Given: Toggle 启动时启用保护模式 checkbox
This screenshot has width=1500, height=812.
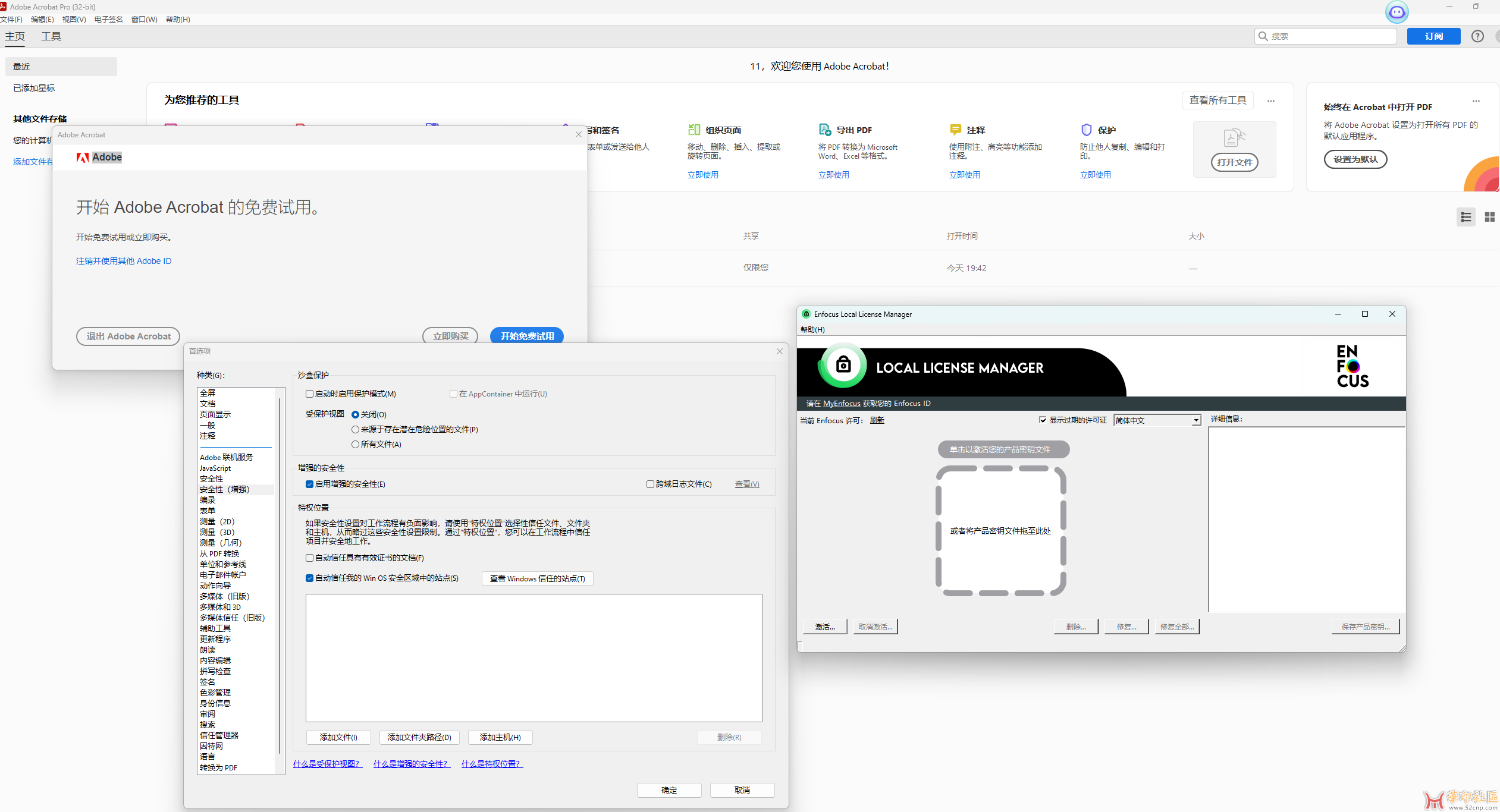Looking at the screenshot, I should 309,394.
